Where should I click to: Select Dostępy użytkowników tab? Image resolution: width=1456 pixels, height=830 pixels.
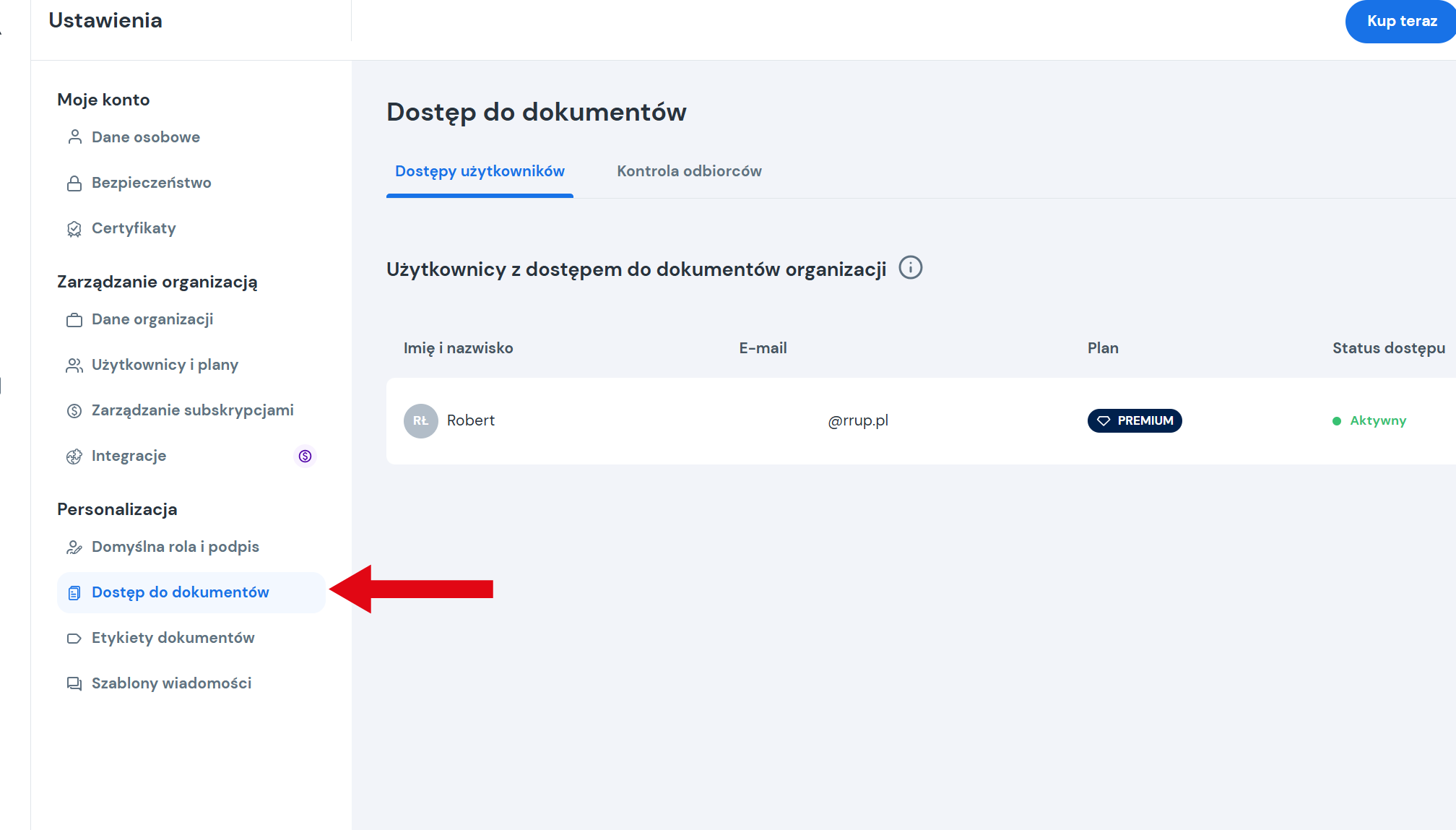(480, 171)
